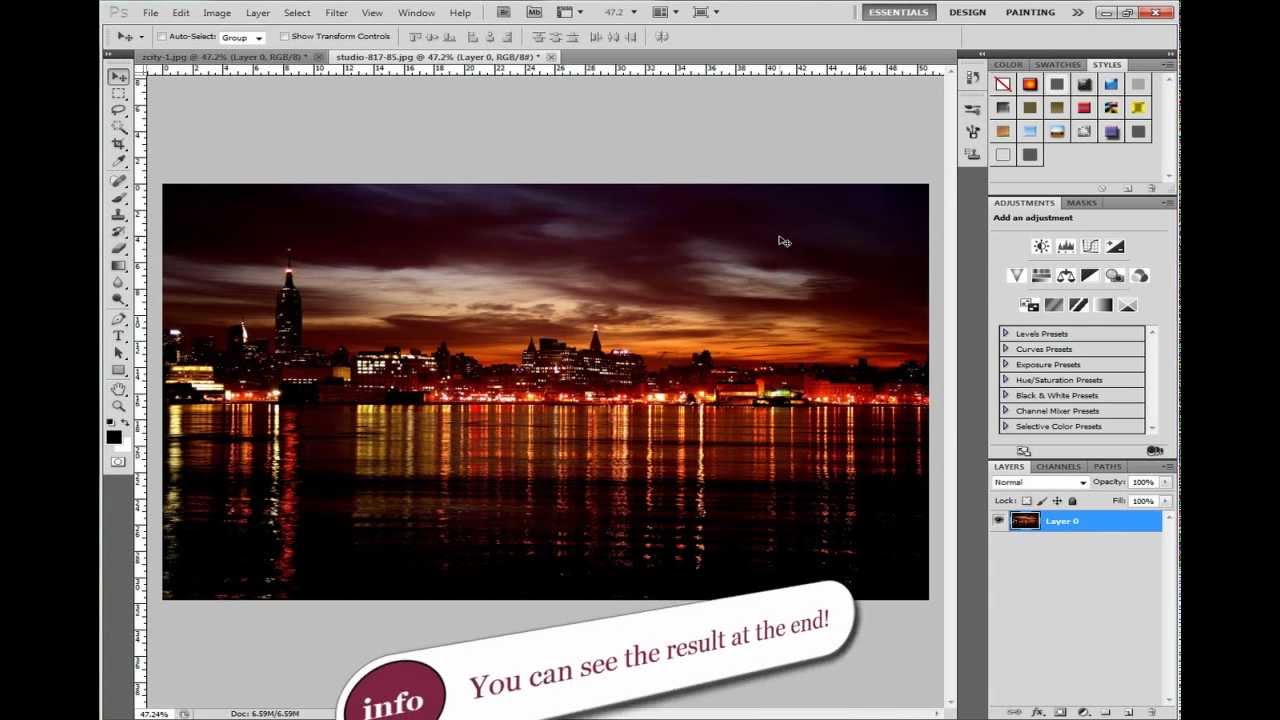Open the Image menu

tap(217, 13)
